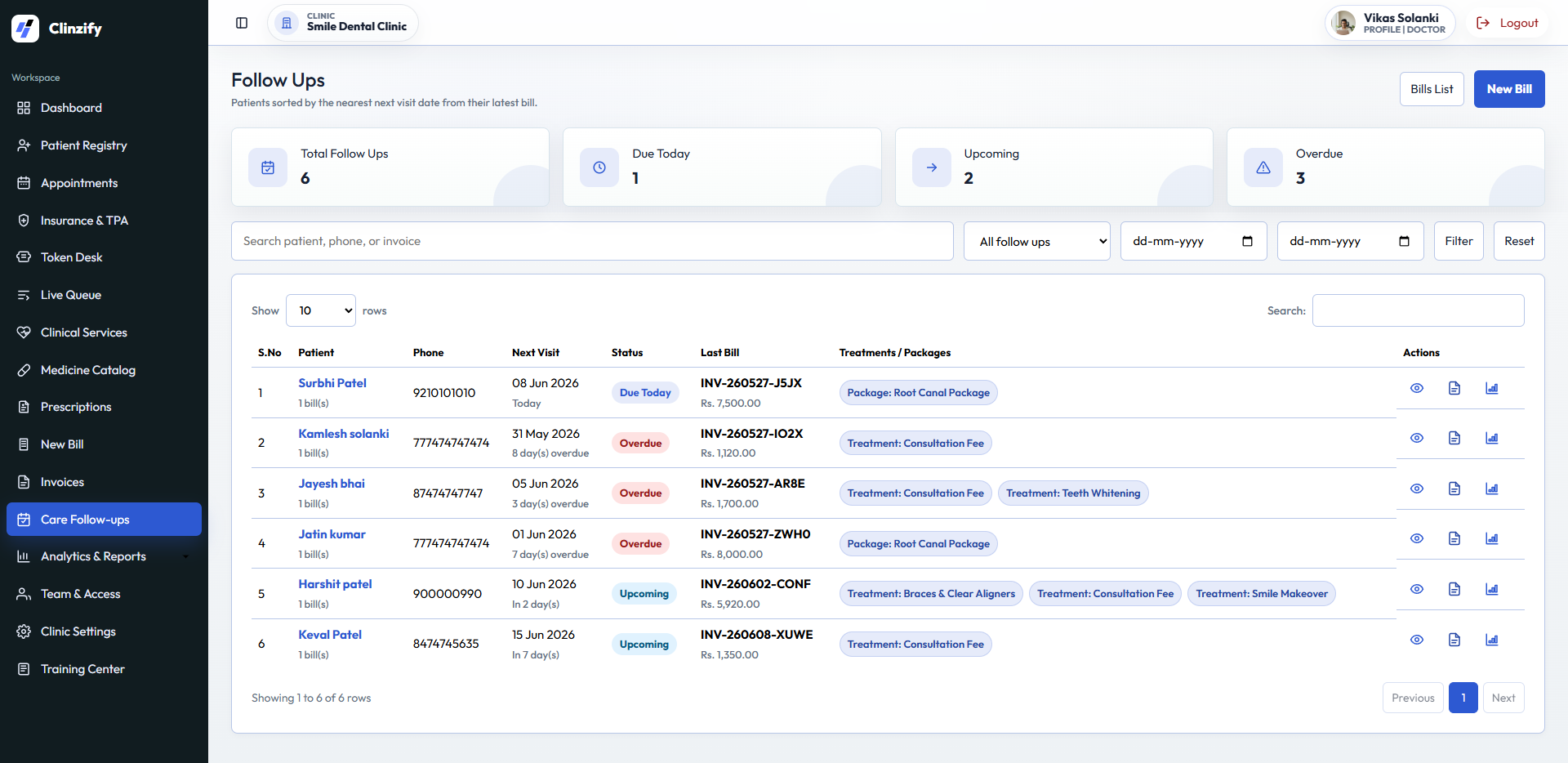Open Harshit patel patient link
The image size is (1568, 763).
pos(335,584)
